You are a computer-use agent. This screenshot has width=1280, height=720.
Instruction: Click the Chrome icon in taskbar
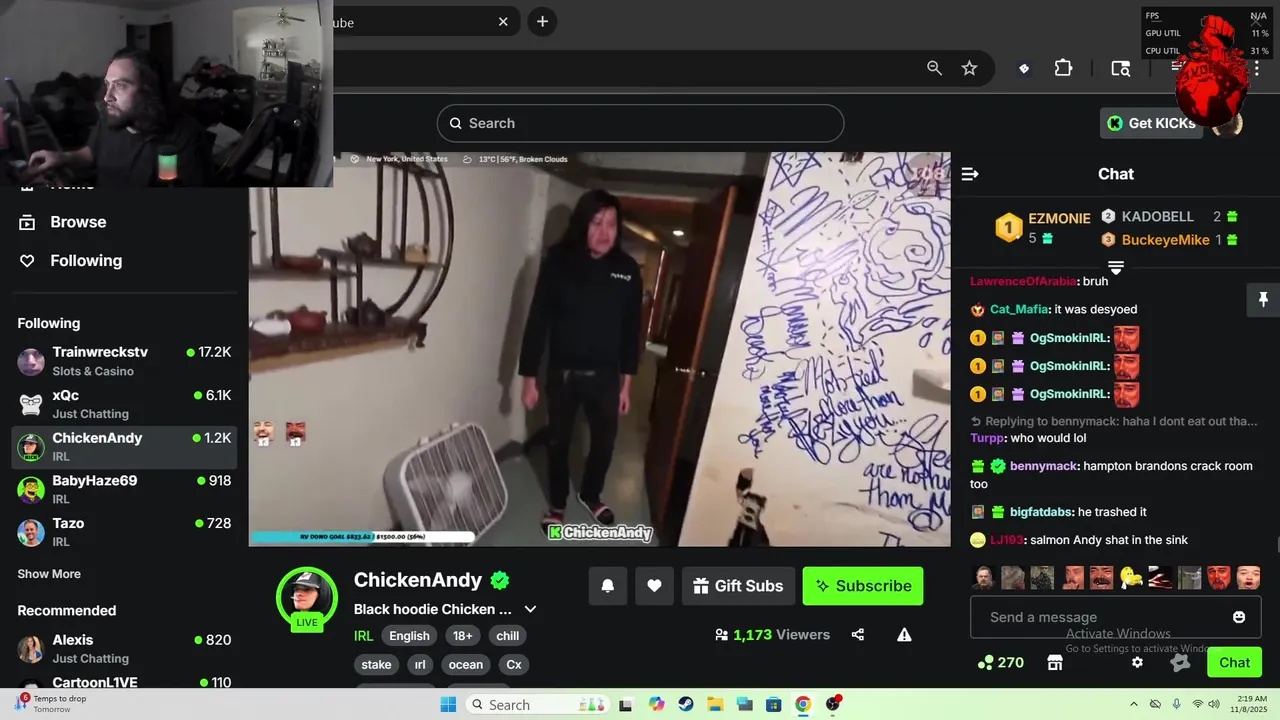(802, 704)
